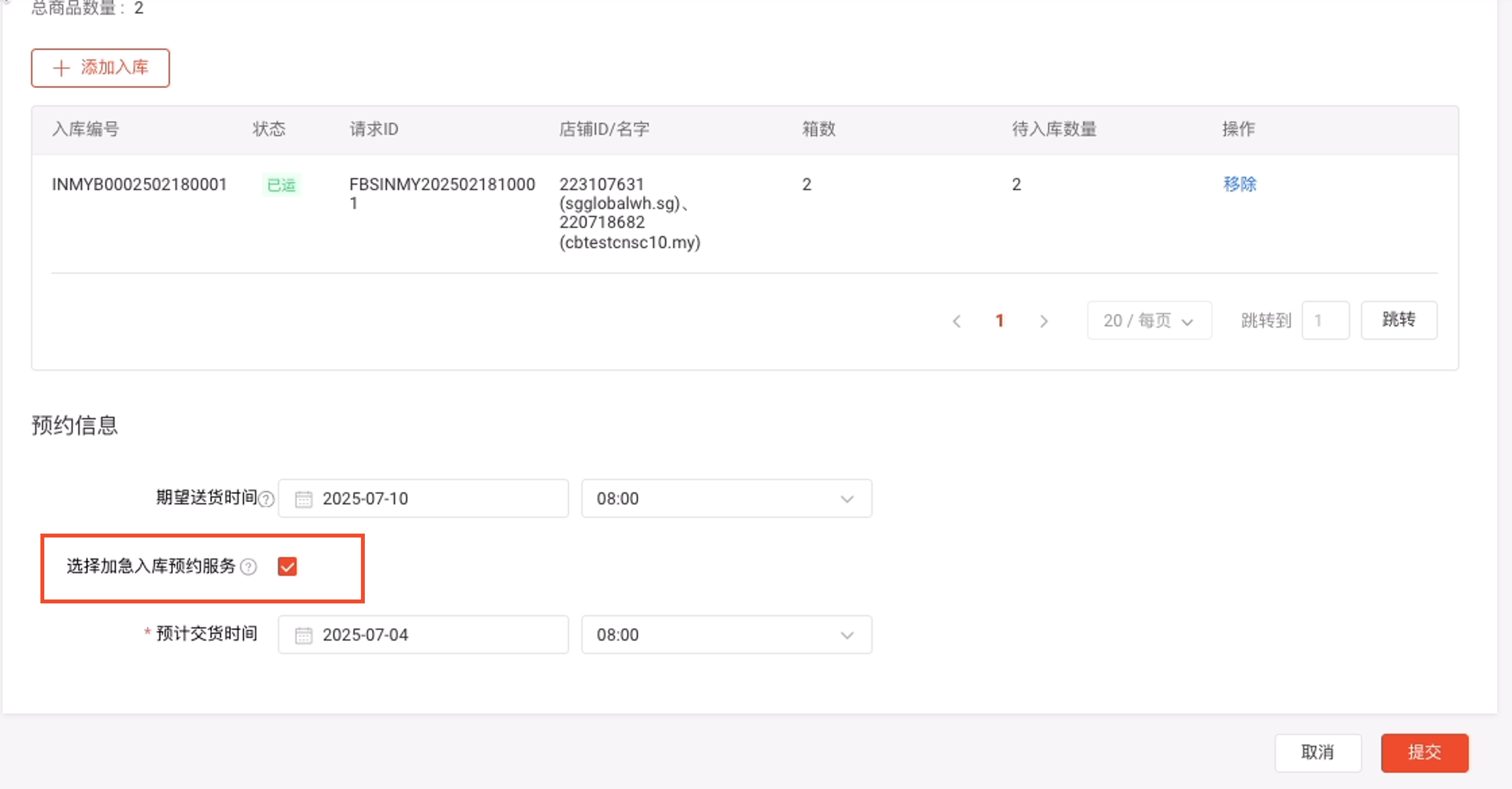Click help icon beside 期望送货时间 label

pyautogui.click(x=266, y=499)
